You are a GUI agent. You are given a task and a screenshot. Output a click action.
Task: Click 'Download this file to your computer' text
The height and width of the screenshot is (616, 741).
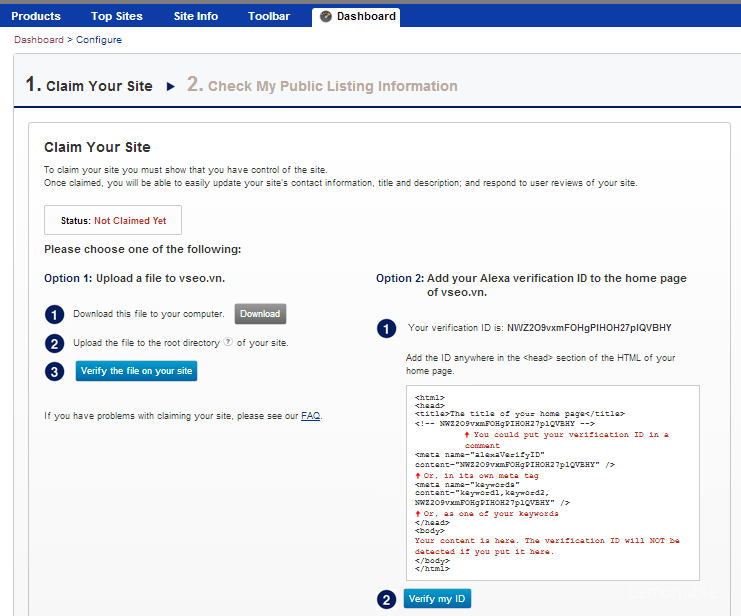pos(149,314)
